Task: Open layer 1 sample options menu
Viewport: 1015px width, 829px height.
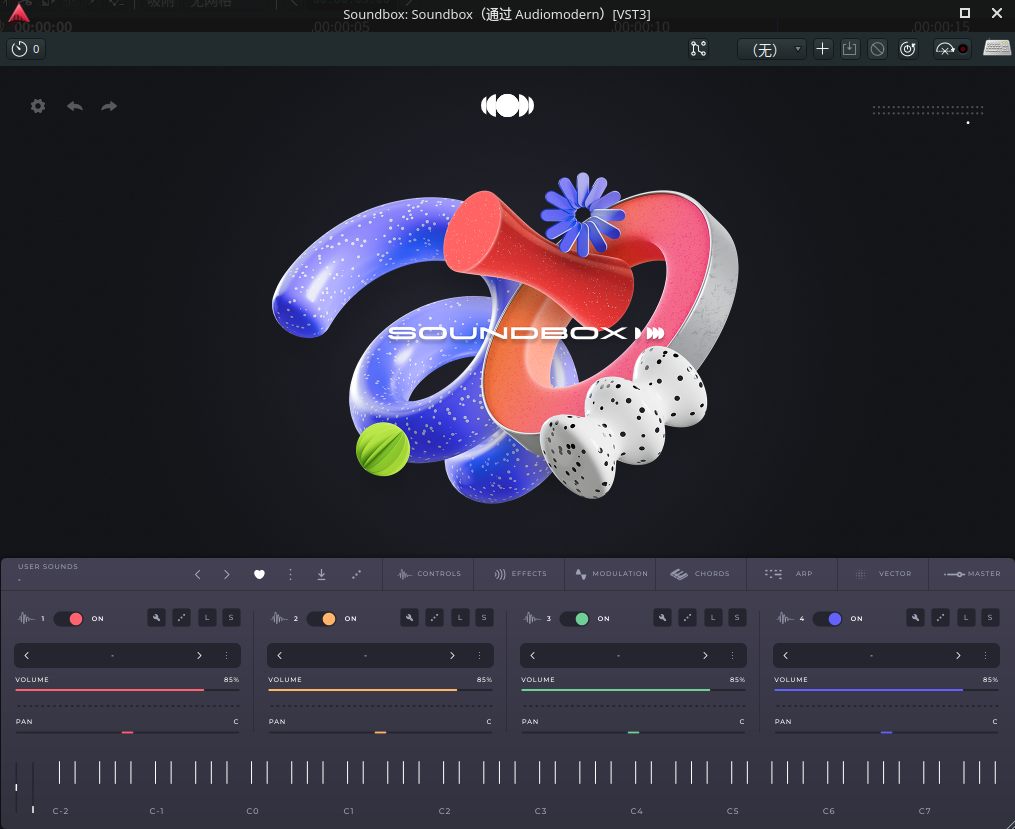Action: (x=227, y=656)
